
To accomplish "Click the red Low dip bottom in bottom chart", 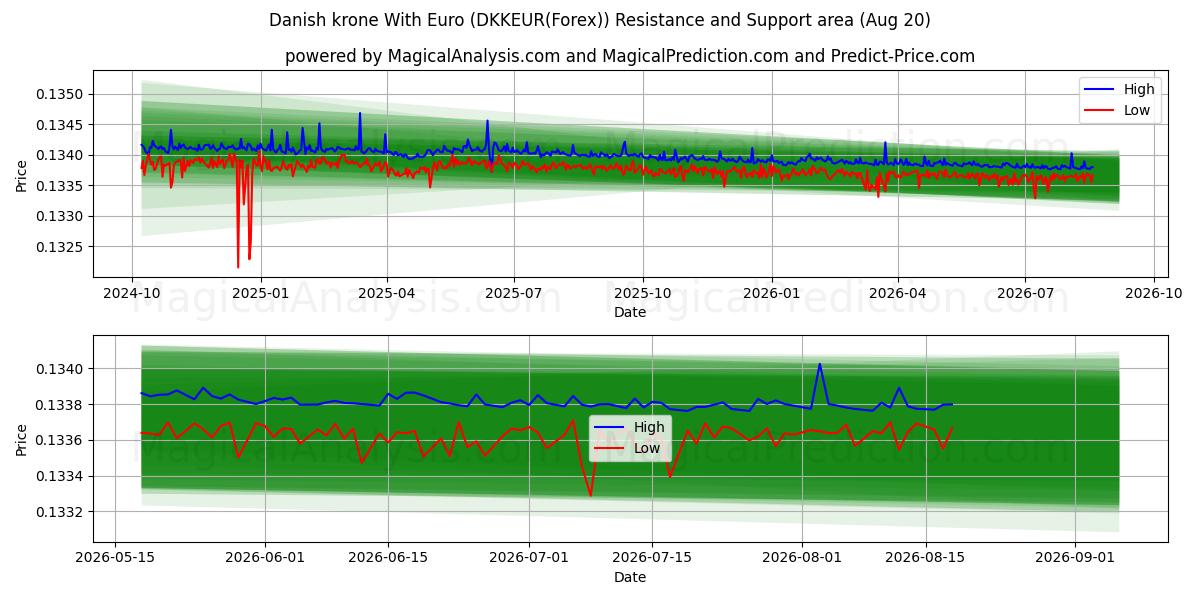I will [x=590, y=495].
